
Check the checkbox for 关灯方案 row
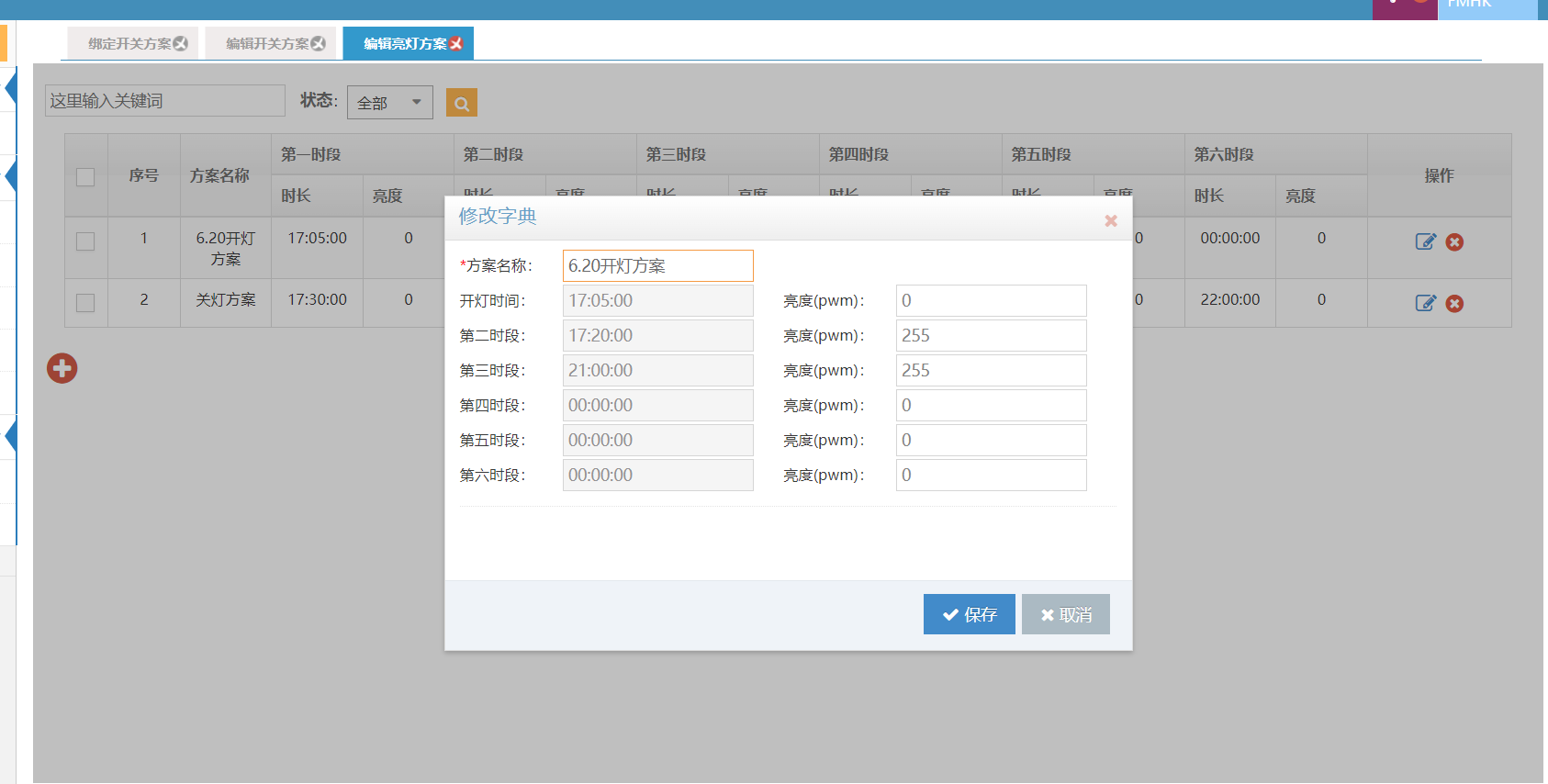point(85,303)
